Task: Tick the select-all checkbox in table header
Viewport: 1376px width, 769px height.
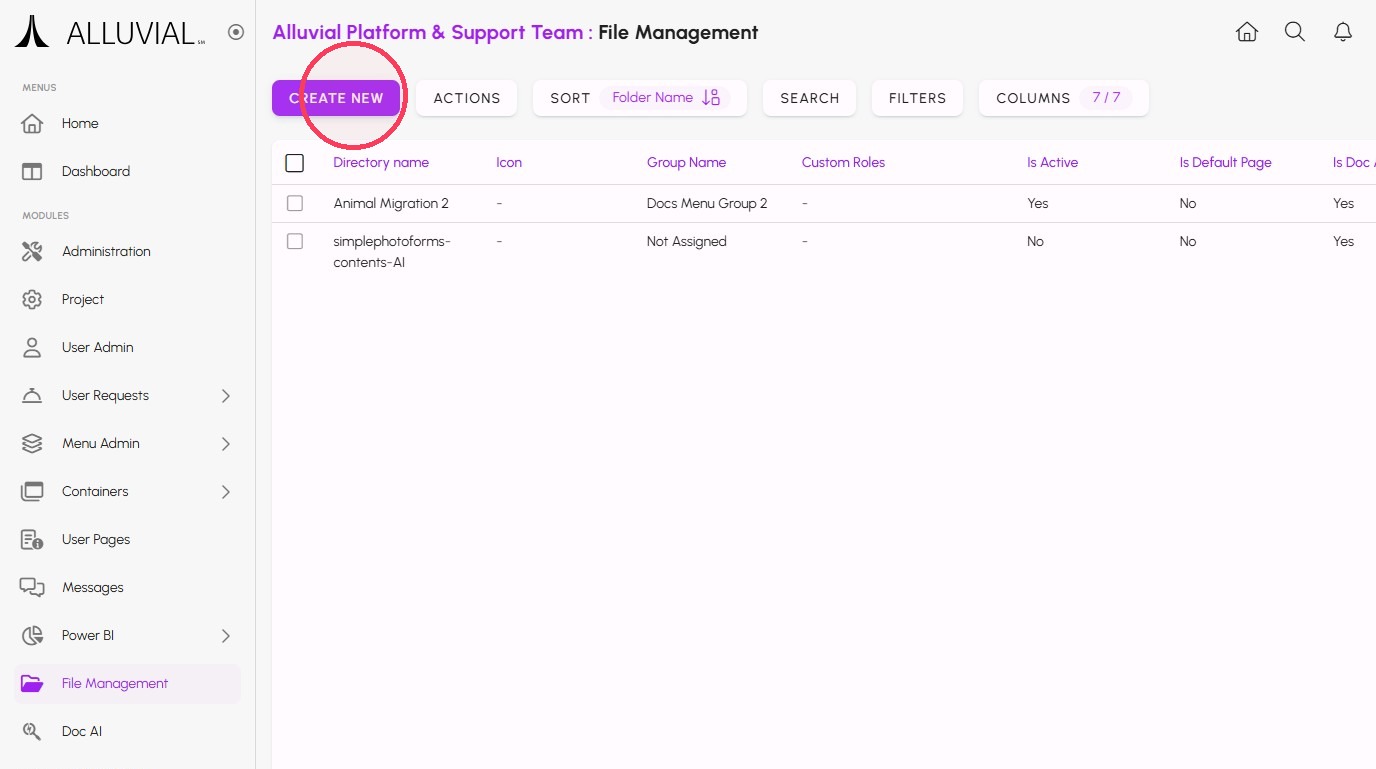Action: (294, 163)
